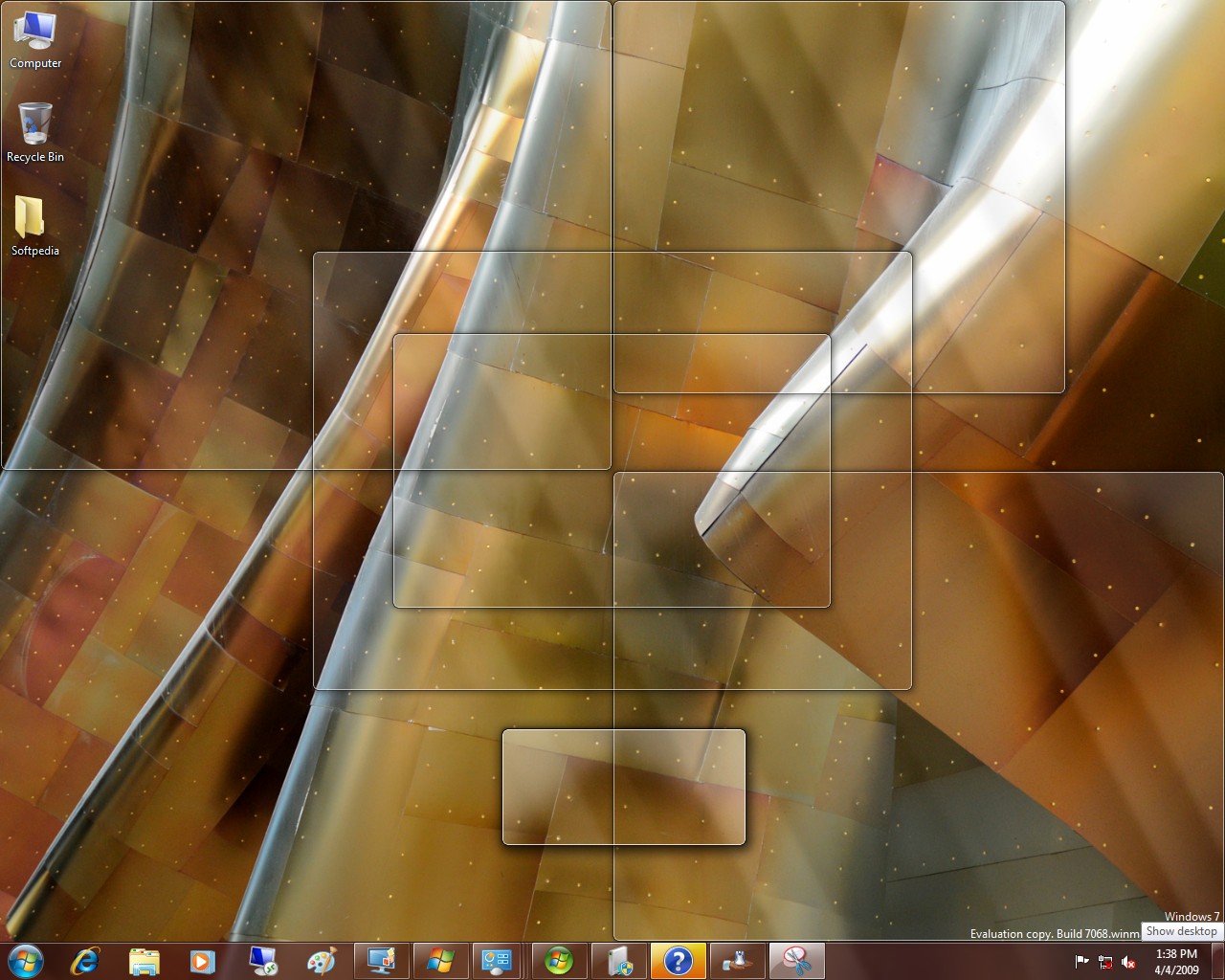Viewport: 1225px width, 980px height.
Task: Switch to the Snipping Tool taskbar button
Action: pyautogui.click(x=796, y=961)
